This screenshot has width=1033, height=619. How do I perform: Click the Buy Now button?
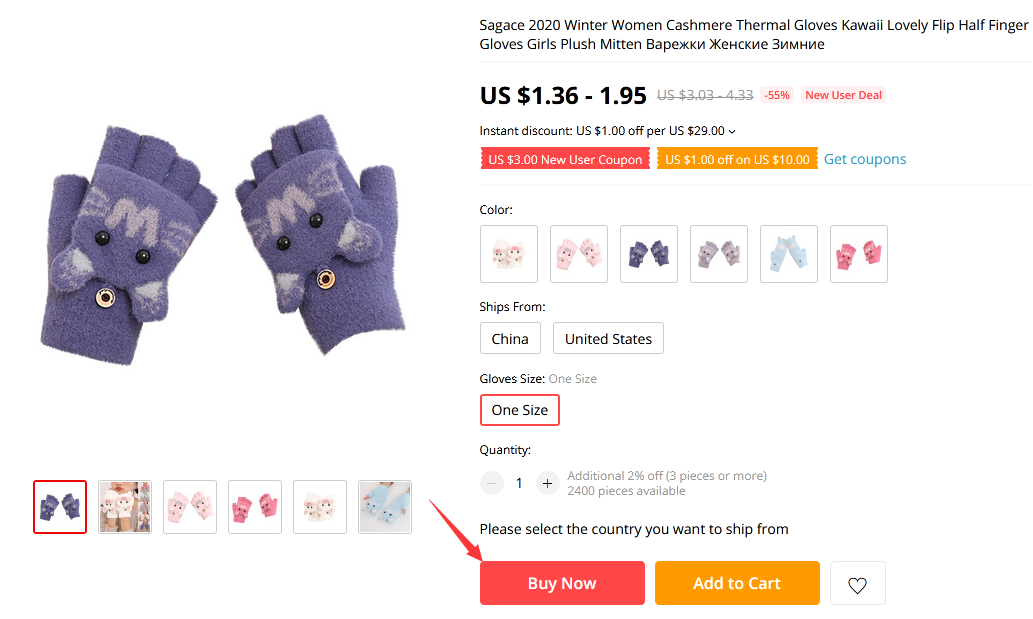tap(562, 583)
